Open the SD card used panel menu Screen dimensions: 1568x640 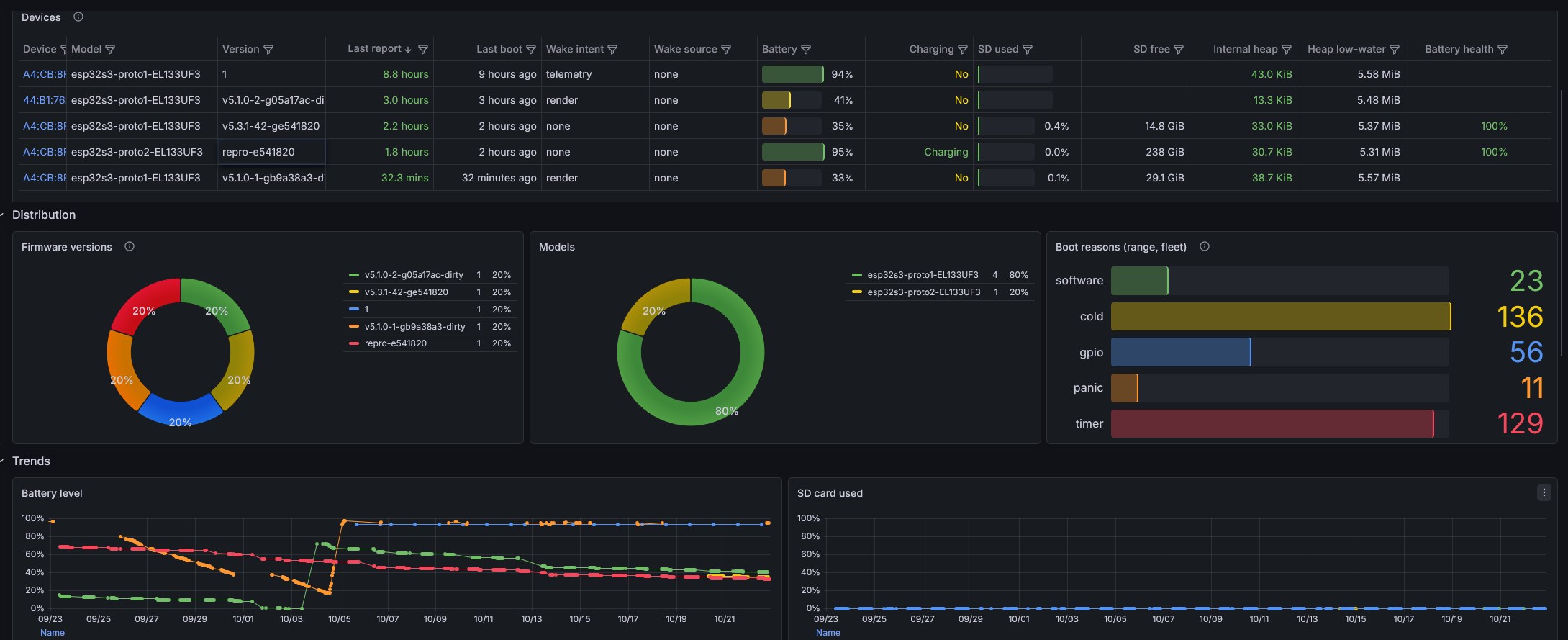pyautogui.click(x=1544, y=493)
